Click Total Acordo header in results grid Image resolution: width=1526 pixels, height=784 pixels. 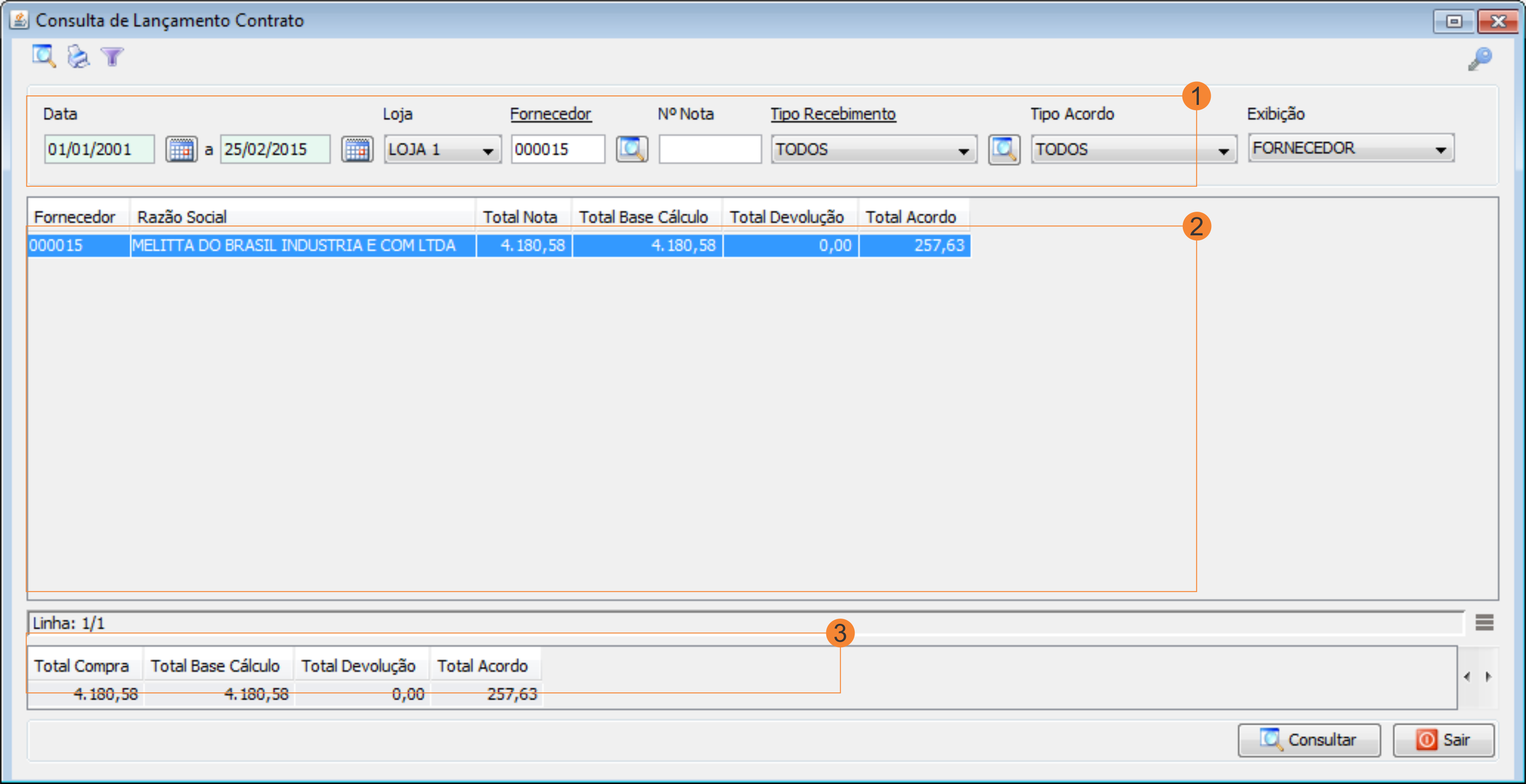(914, 217)
